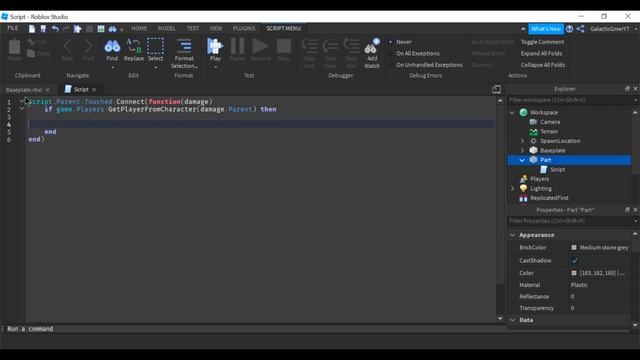Screen dimensions: 640x360
Task: Click Collapse All Folds action
Action: 543,65
